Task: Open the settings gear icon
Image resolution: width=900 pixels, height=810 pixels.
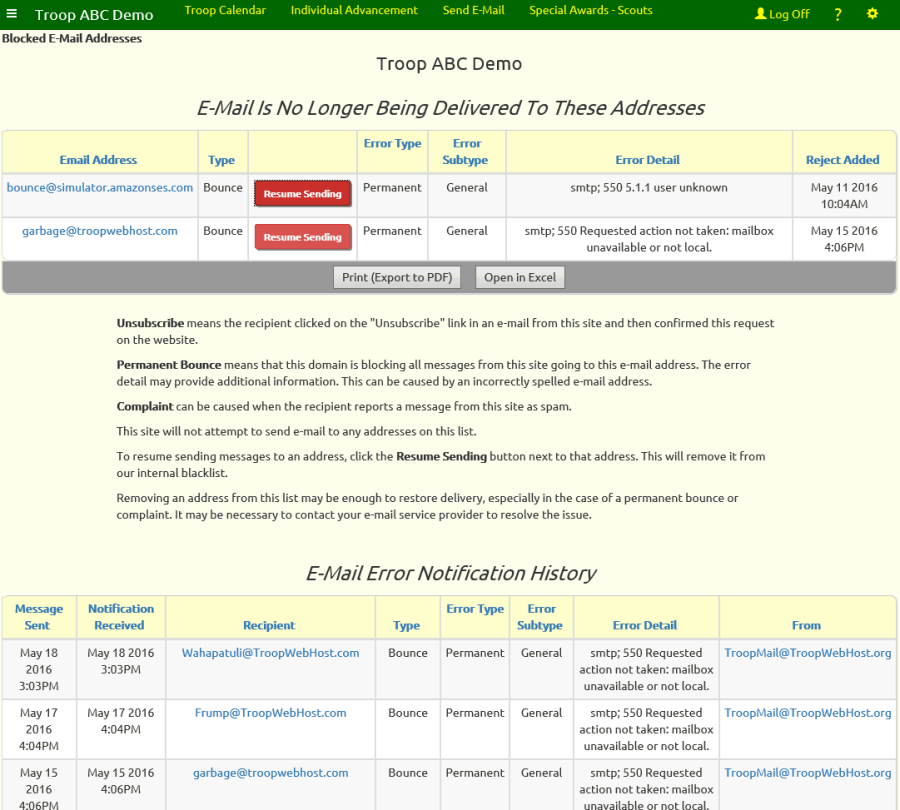Action: coord(872,14)
